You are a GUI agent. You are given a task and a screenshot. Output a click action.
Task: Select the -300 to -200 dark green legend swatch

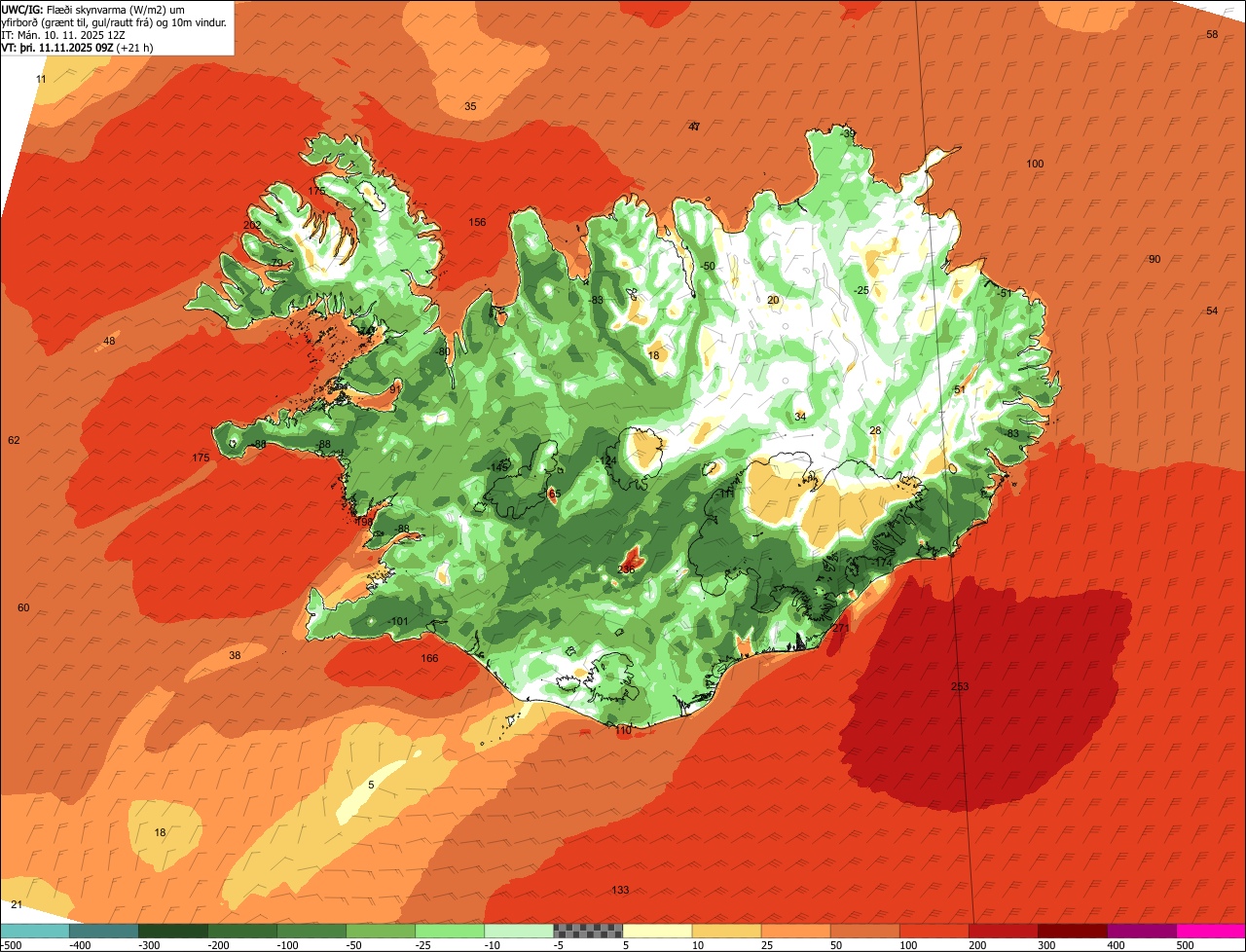[x=173, y=931]
